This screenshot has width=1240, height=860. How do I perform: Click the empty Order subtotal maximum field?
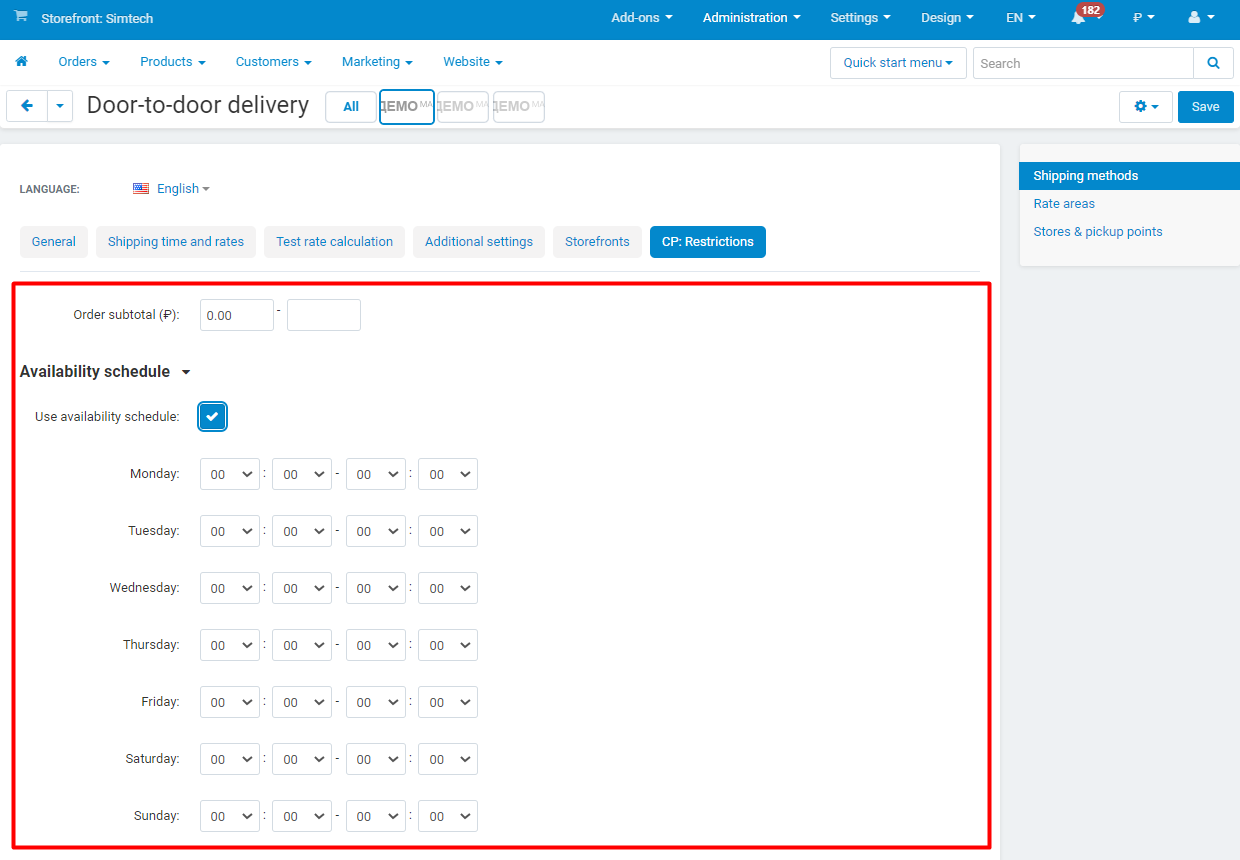pyautogui.click(x=324, y=315)
